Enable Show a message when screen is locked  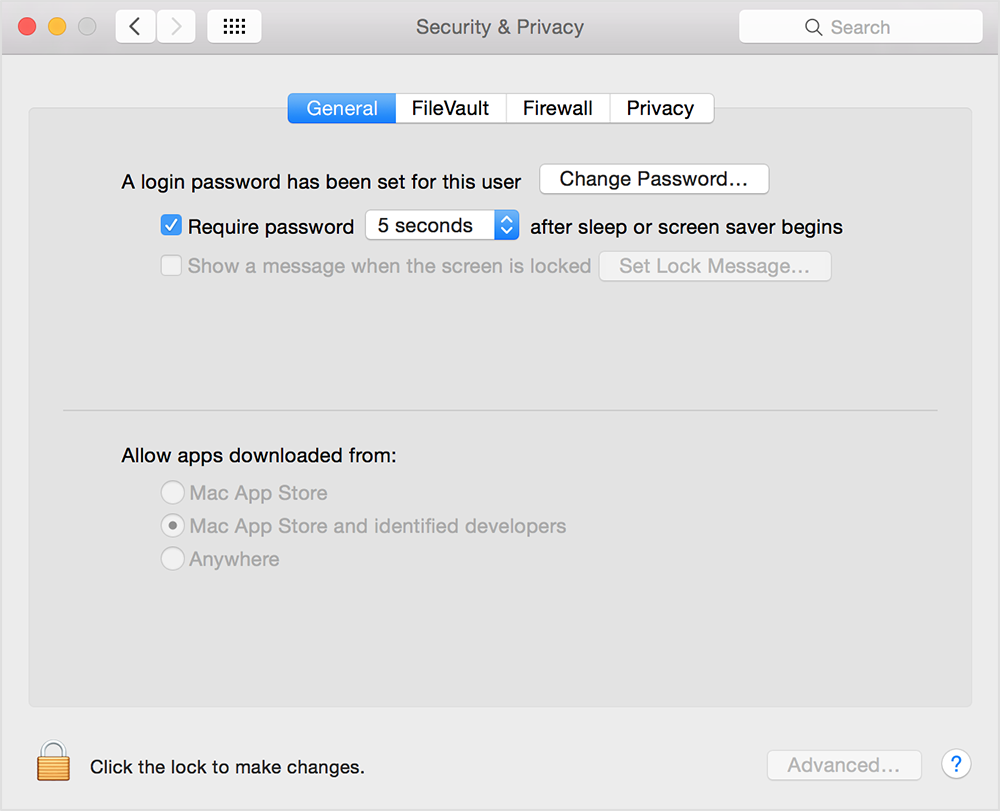171,266
